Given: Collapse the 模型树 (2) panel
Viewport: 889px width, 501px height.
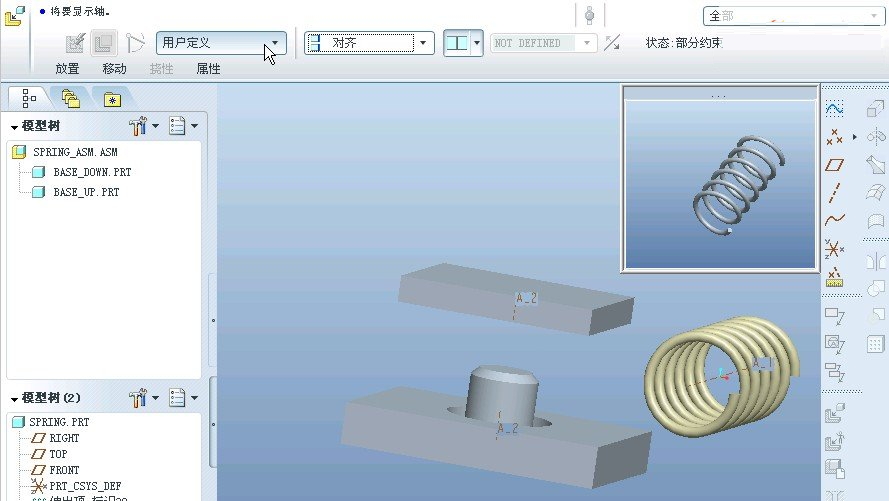Looking at the screenshot, I should coord(14,399).
